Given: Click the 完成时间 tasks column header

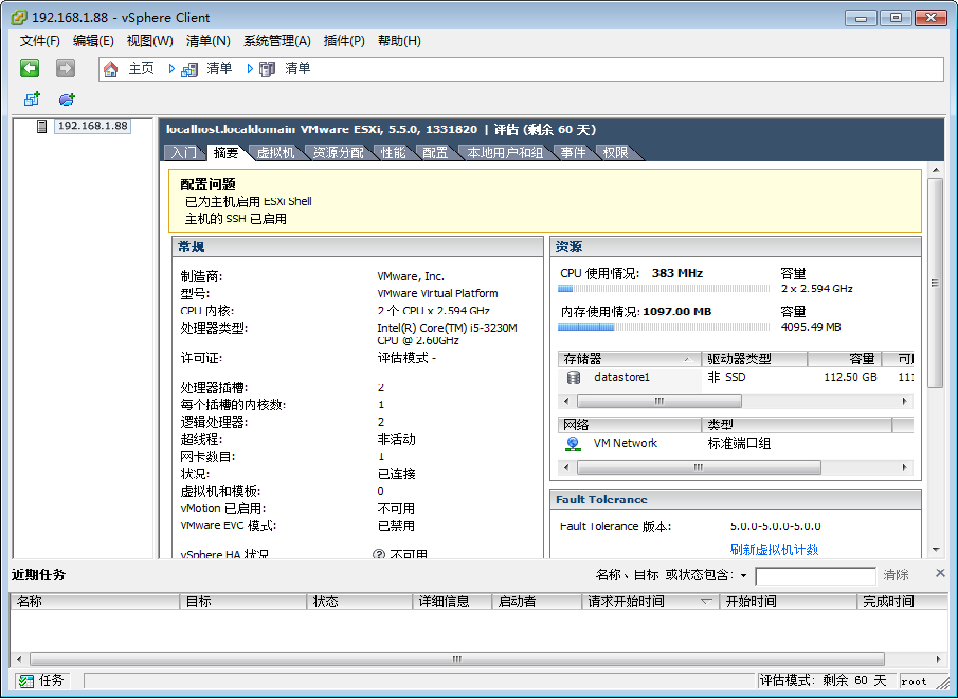Looking at the screenshot, I should click(x=901, y=601).
